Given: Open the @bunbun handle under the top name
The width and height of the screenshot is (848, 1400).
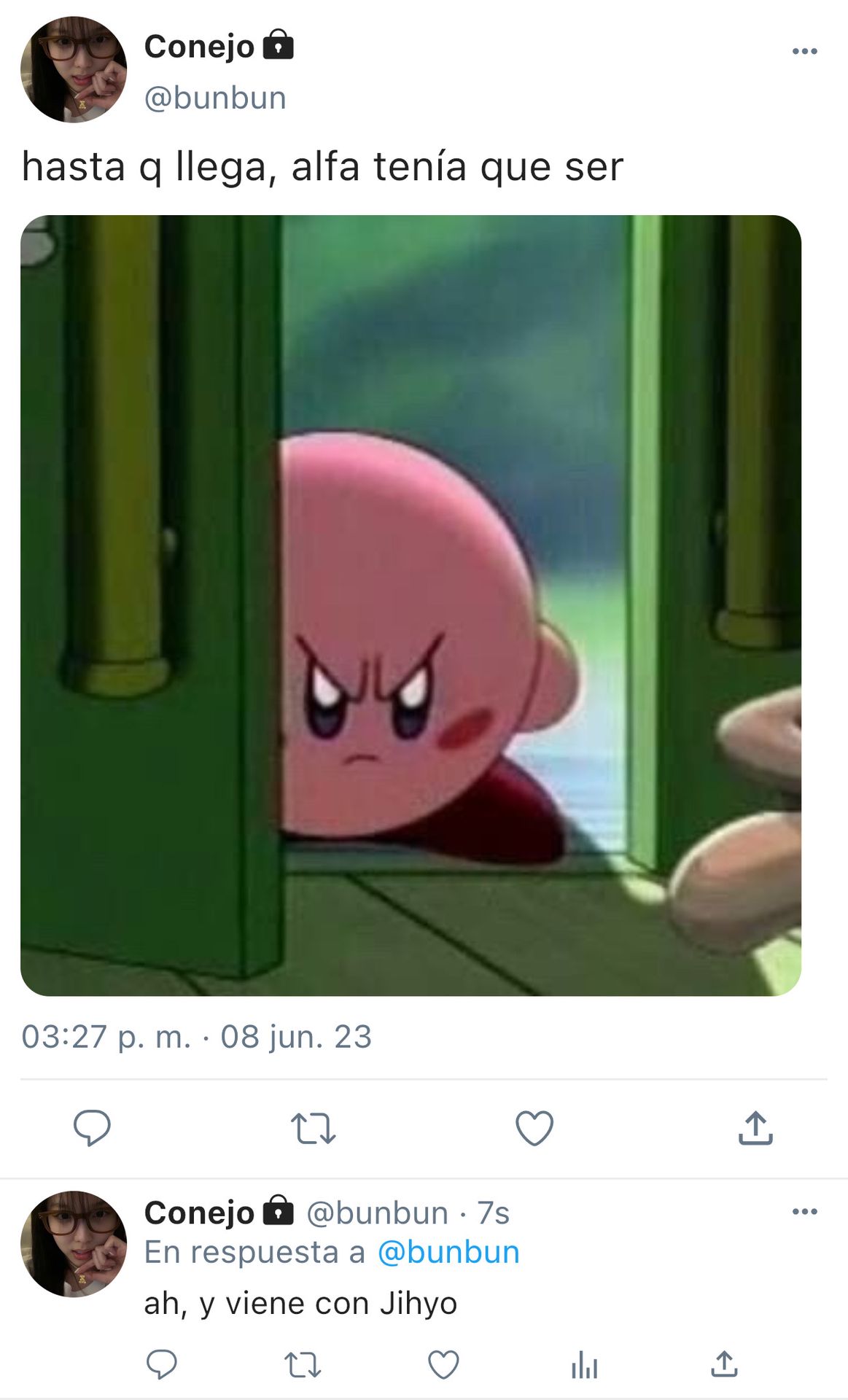Looking at the screenshot, I should click(215, 98).
